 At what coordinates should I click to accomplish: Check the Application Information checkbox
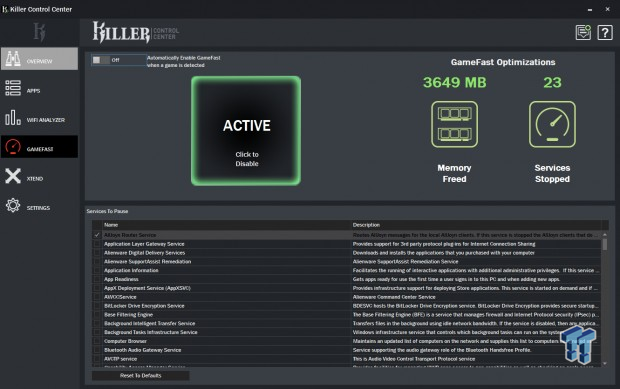coord(97,270)
